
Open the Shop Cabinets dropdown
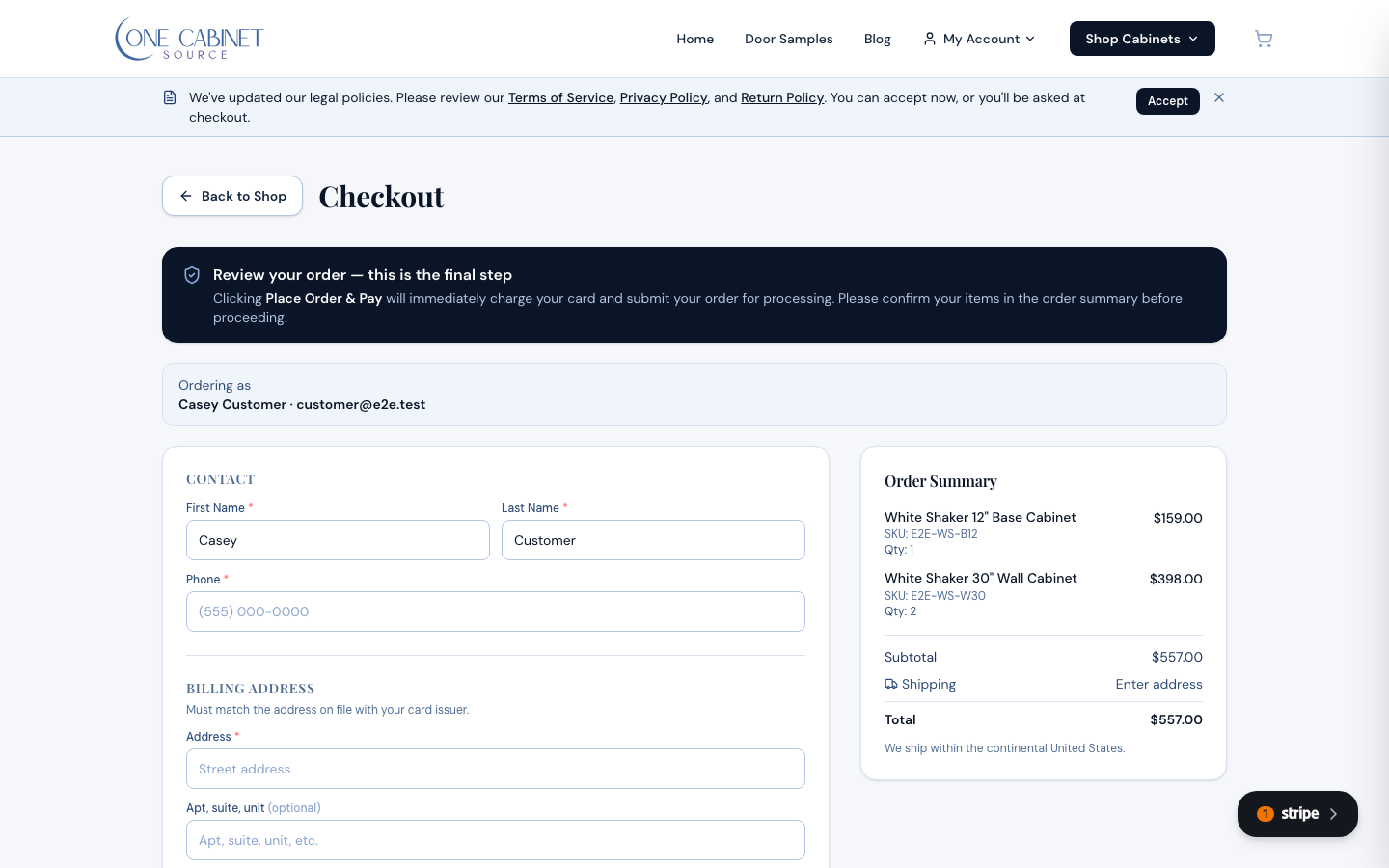[1142, 39]
